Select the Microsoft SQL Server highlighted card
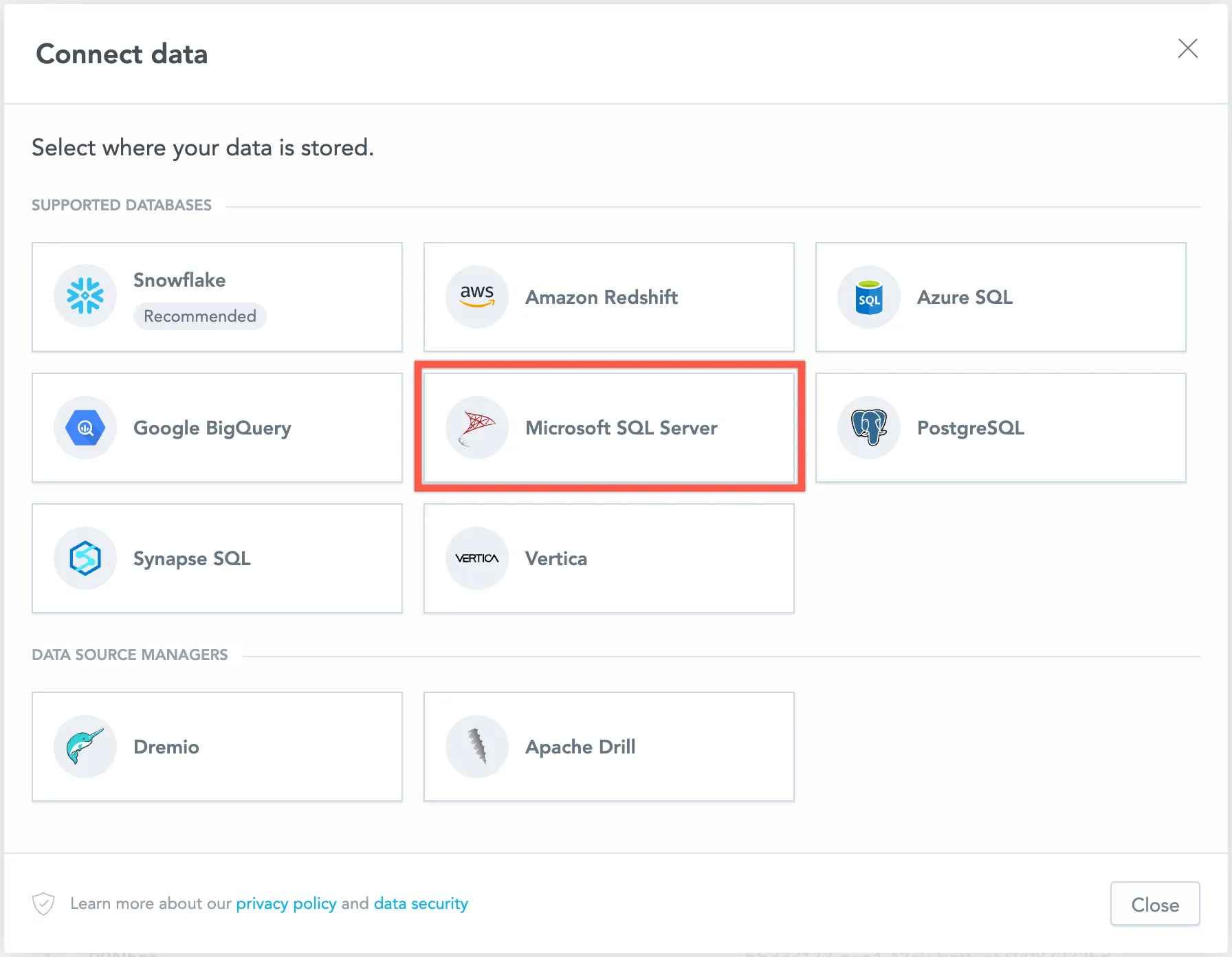Viewport: 1232px width, 957px height. (x=608, y=428)
